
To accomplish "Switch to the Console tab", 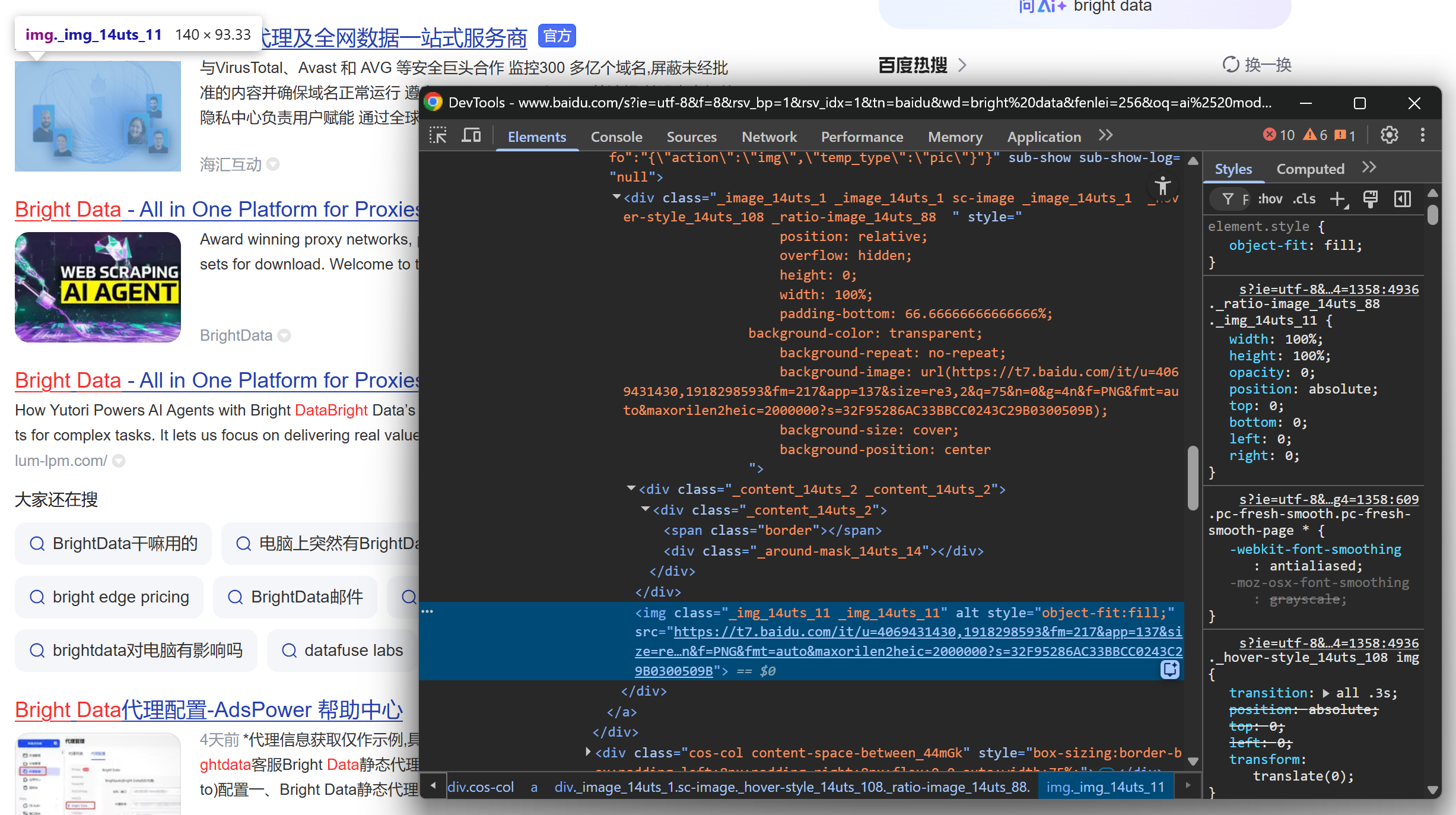I will [x=616, y=137].
